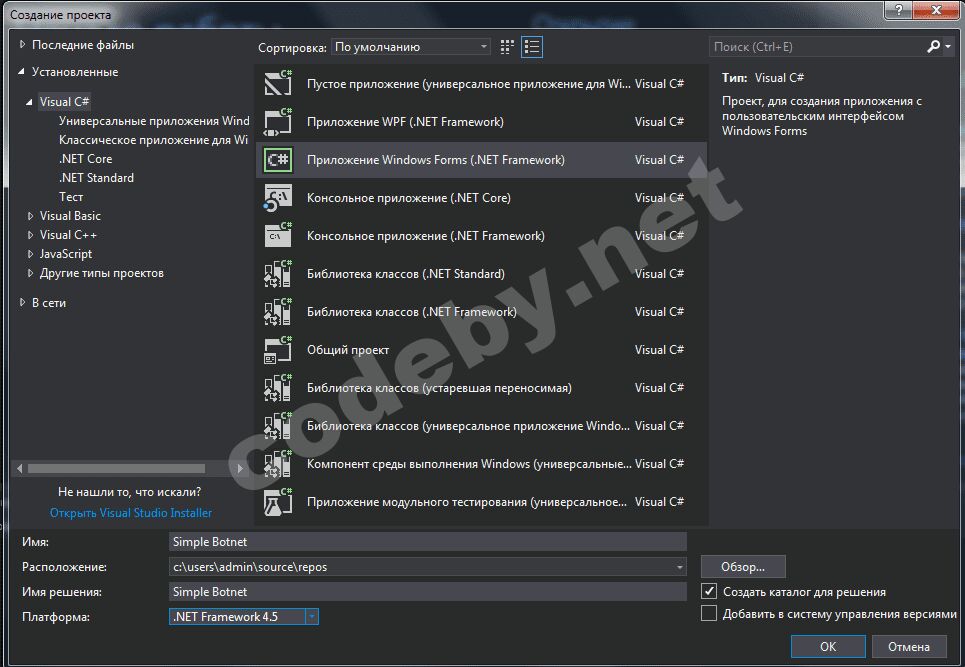Collapse Установленные node
This screenshot has height=667, width=965.
click(22, 72)
